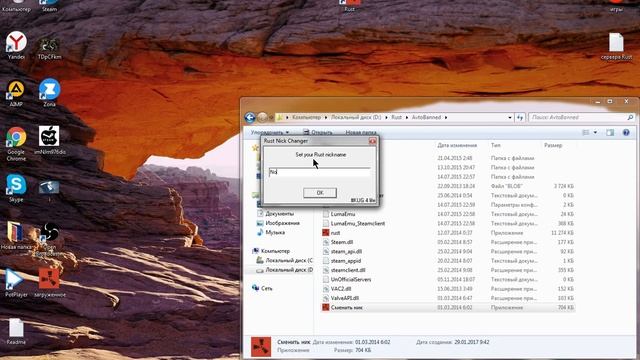Sort by Тип column header
The image size is (640, 360).
pyautogui.click(x=496, y=145)
